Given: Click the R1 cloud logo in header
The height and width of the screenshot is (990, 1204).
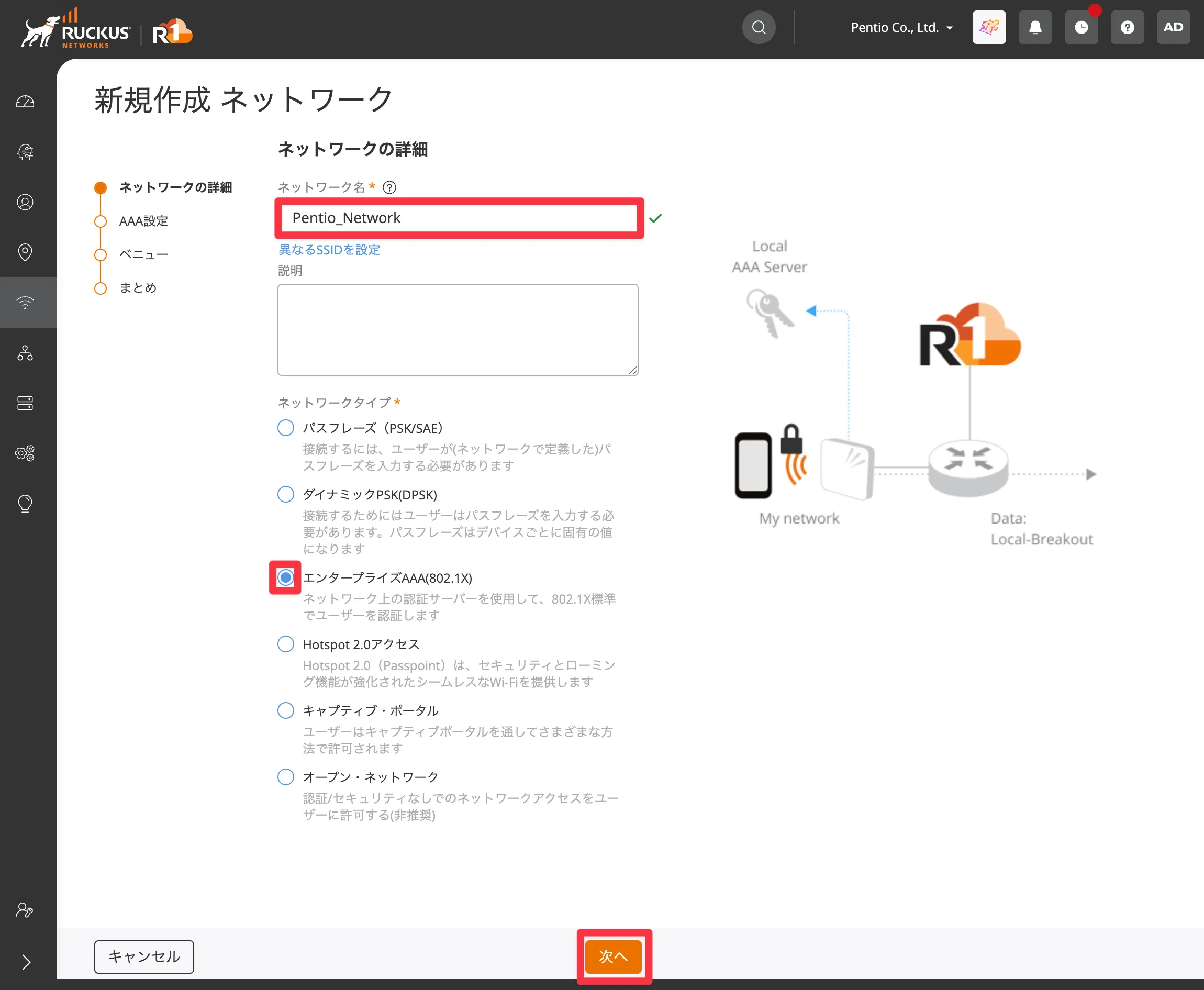Looking at the screenshot, I should [172, 32].
